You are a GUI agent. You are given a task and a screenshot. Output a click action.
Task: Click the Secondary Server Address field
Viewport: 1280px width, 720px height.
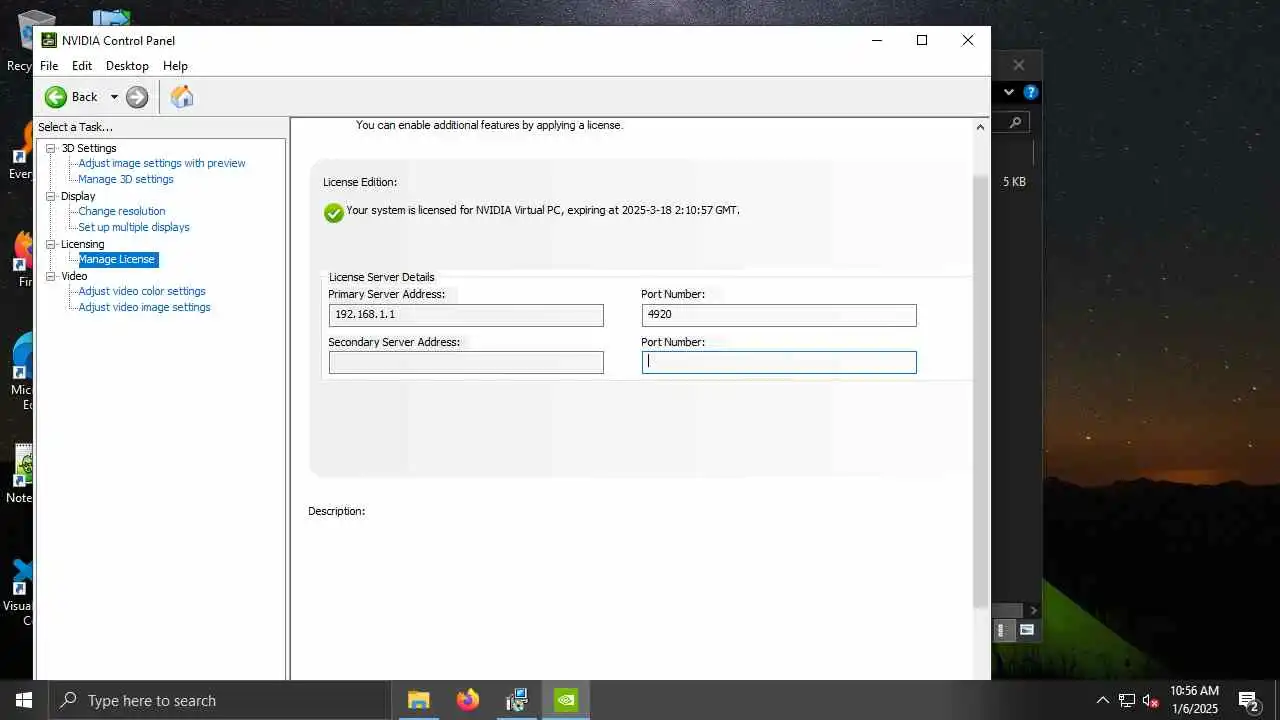pos(466,363)
